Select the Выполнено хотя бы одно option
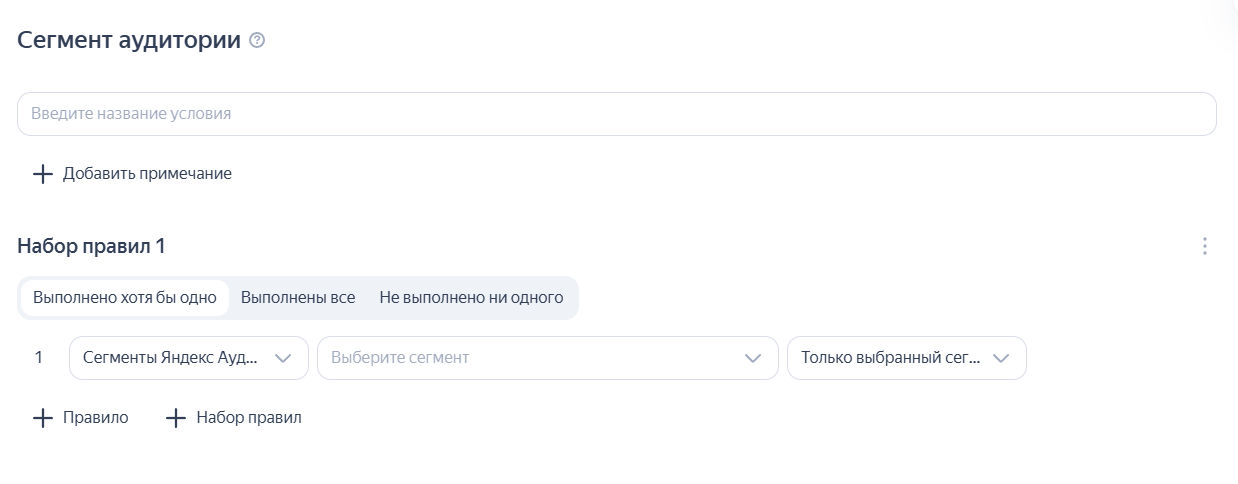This screenshot has width=1238, height=484. pyautogui.click(x=125, y=298)
